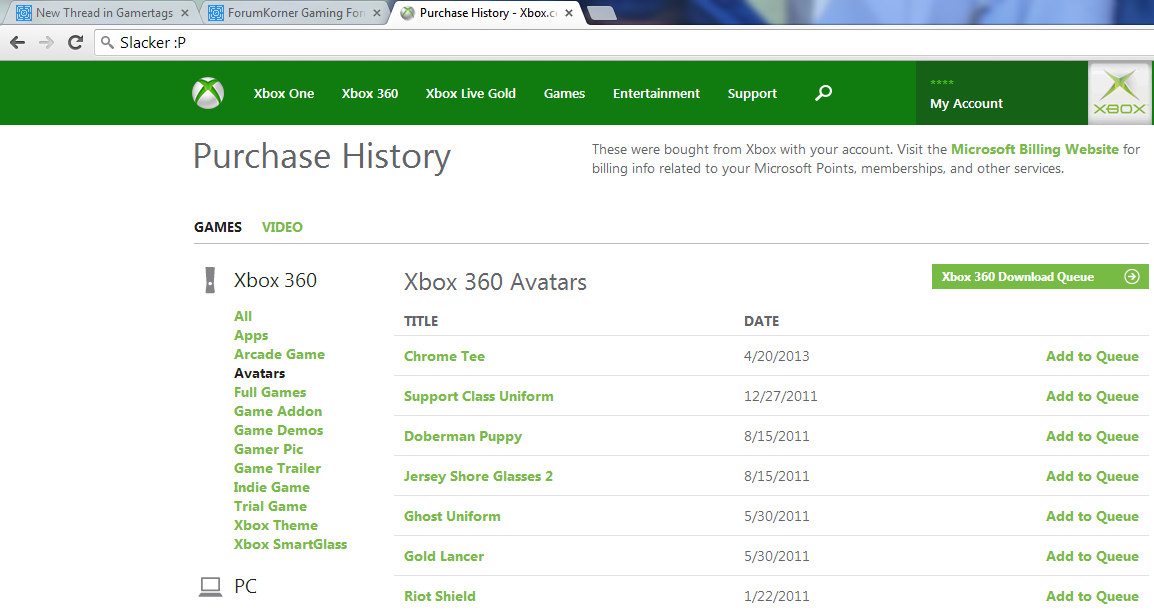Open the Entertainment navigation item
Screen dimensions: 1154x615
(656, 93)
